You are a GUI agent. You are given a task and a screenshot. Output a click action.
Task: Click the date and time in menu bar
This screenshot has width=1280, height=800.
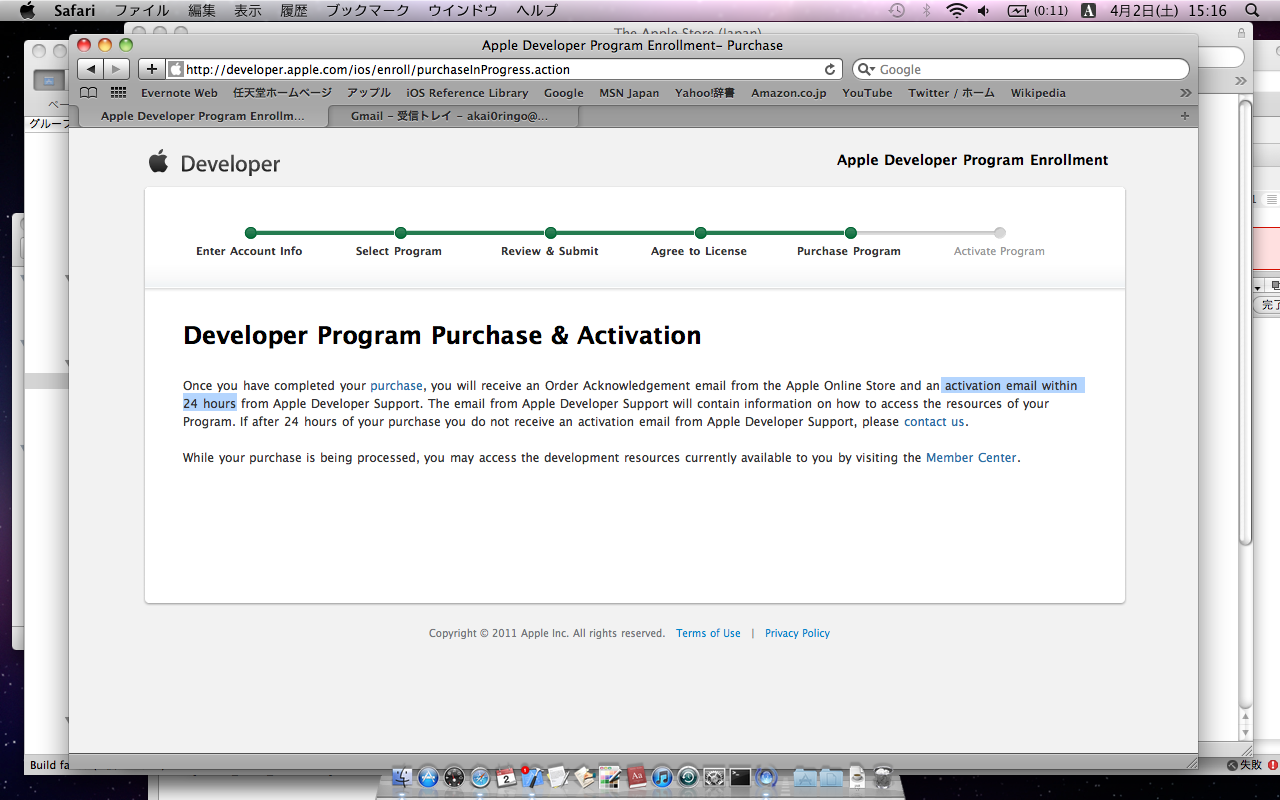click(x=1168, y=10)
